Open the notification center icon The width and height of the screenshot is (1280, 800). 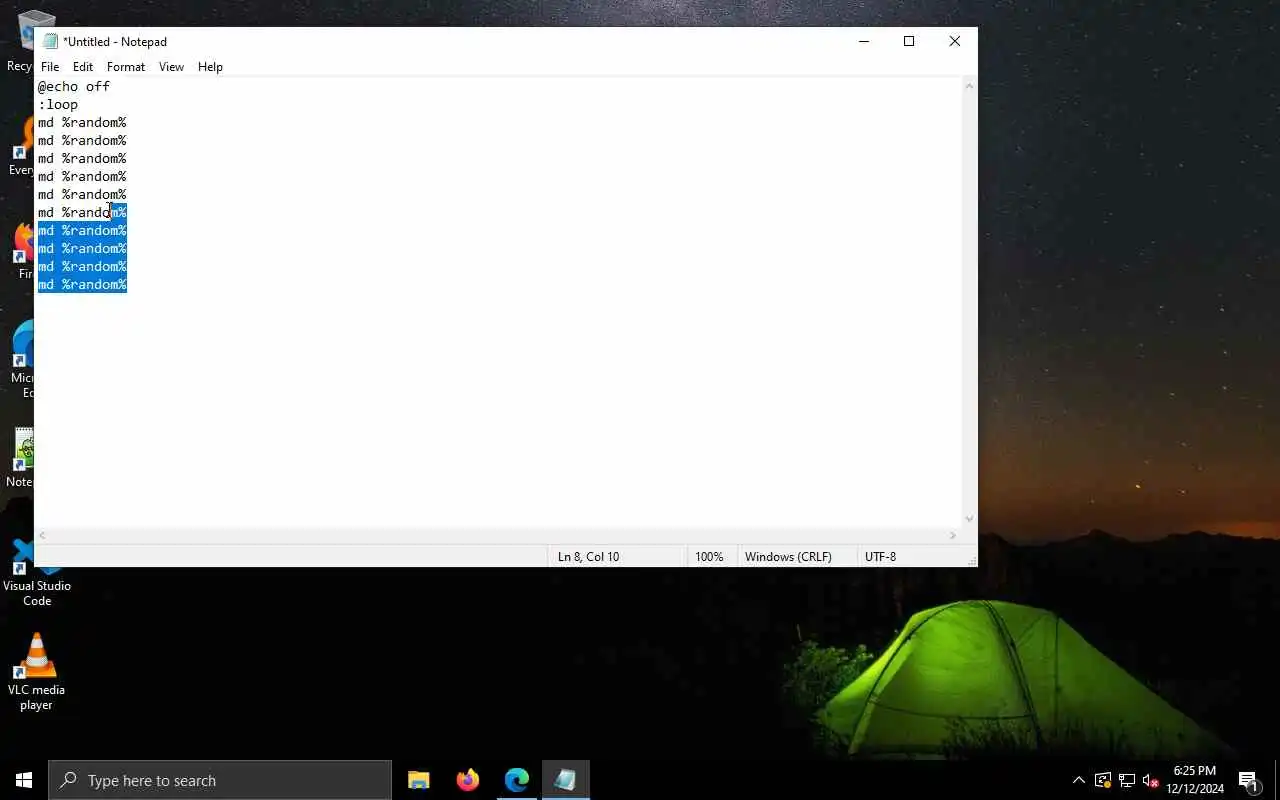(1248, 780)
